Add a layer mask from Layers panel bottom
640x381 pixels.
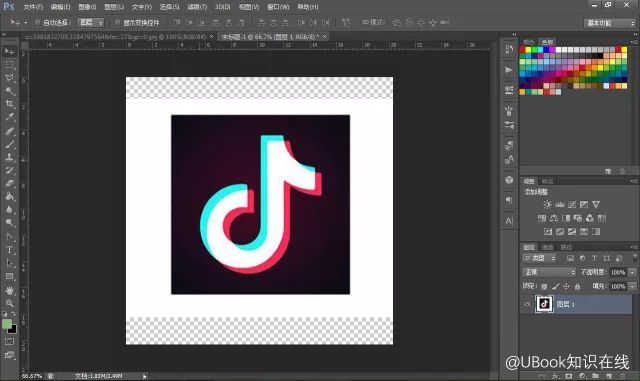coord(569,376)
